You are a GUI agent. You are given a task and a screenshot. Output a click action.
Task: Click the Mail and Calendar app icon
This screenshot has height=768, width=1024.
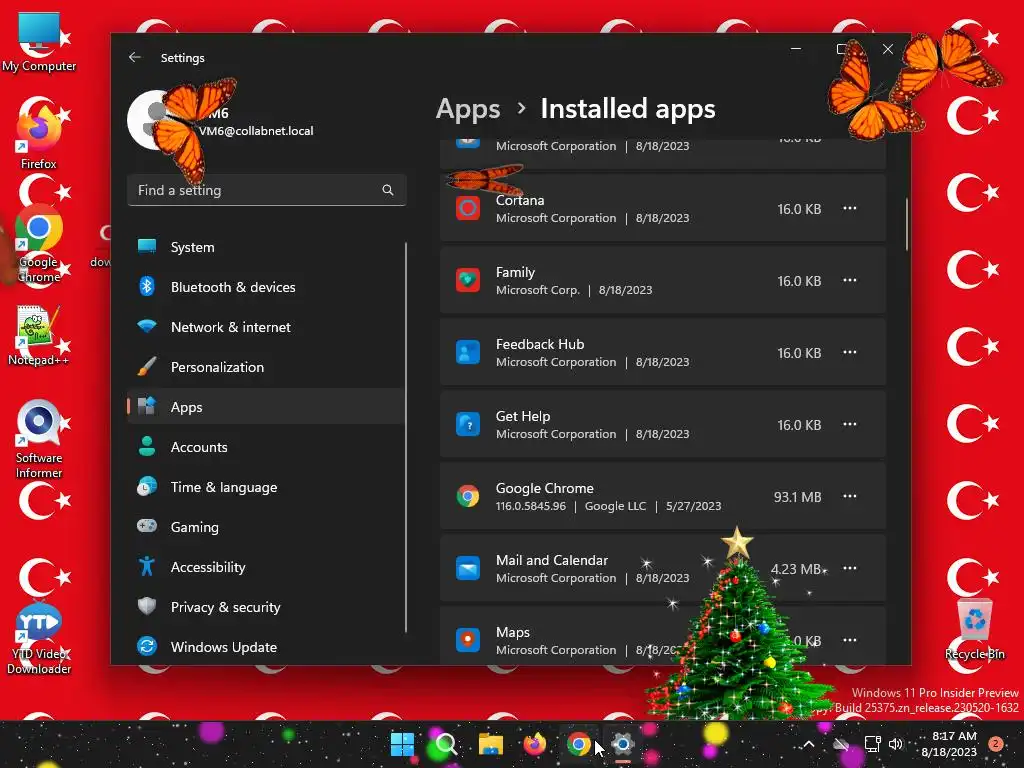468,568
